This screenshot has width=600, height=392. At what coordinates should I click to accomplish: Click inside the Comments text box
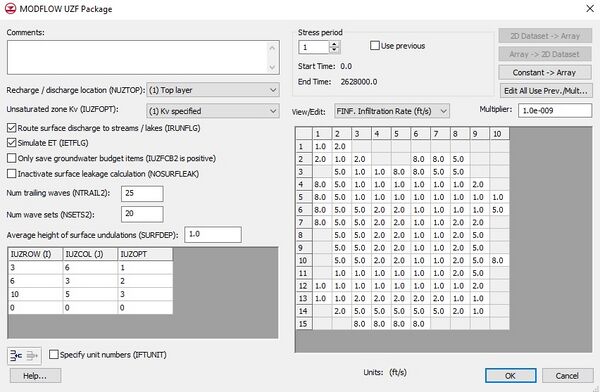coord(137,57)
